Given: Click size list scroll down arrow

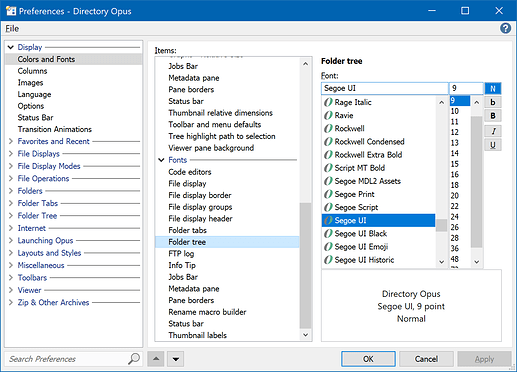Looking at the screenshot, I should [x=477, y=262].
